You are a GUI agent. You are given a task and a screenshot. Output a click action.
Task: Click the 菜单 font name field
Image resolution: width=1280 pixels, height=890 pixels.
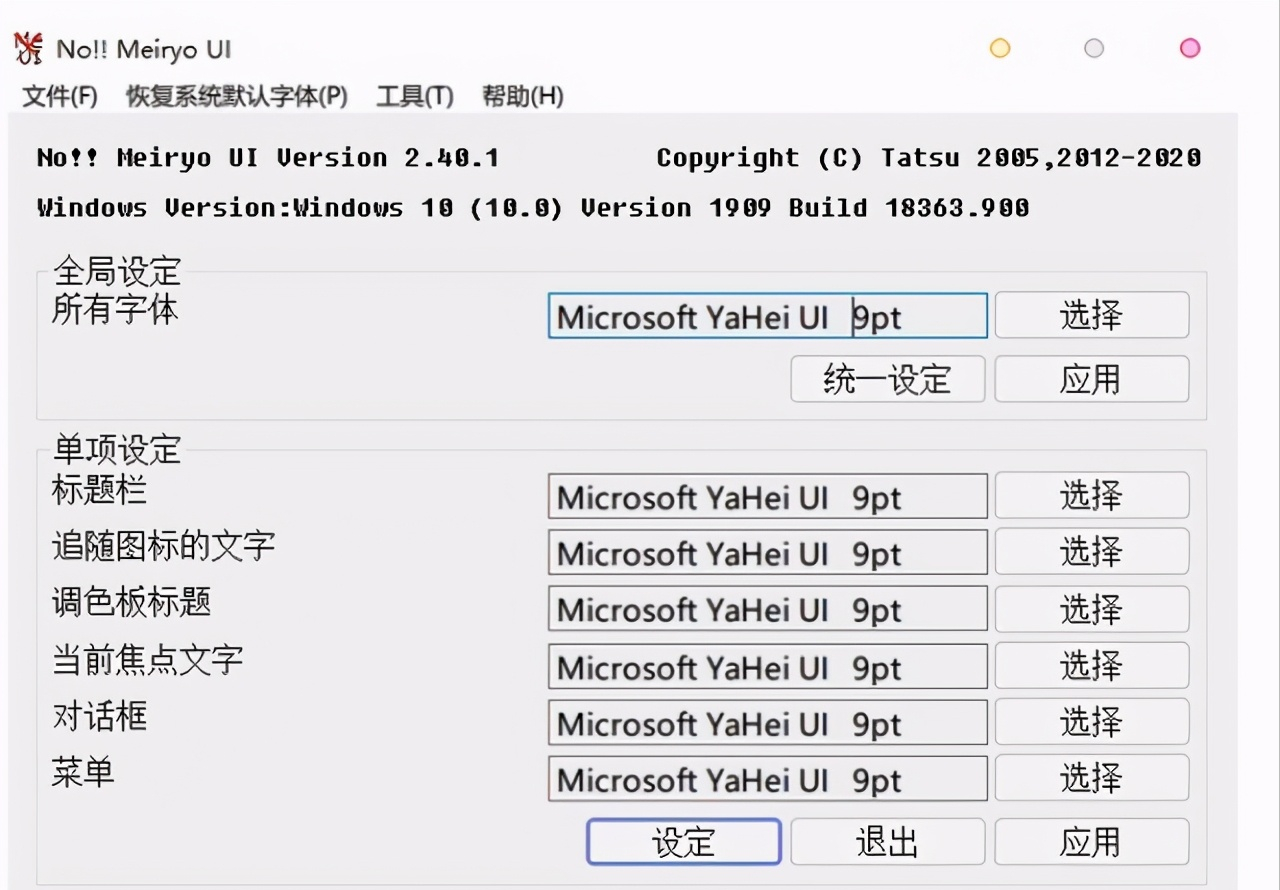tap(766, 779)
